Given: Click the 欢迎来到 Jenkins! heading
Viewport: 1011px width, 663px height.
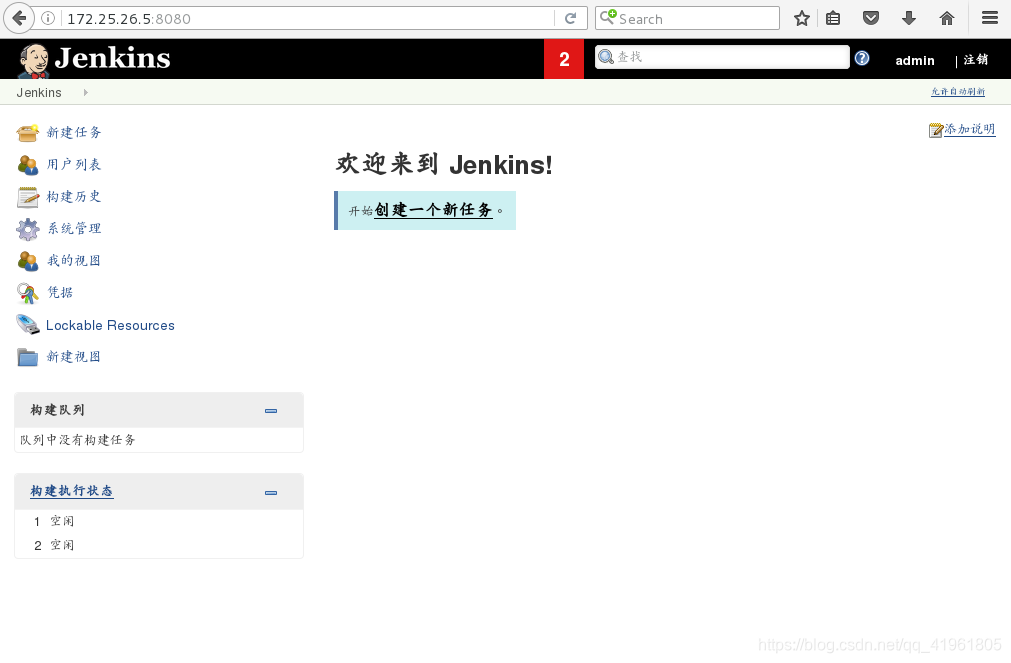Looking at the screenshot, I should 444,164.
